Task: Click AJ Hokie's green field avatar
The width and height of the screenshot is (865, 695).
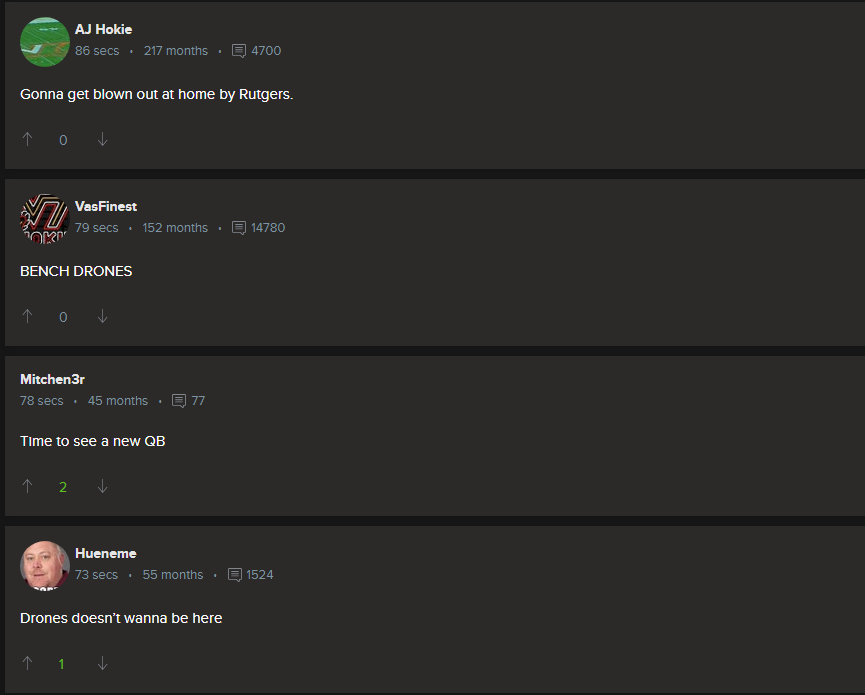Action: point(45,42)
